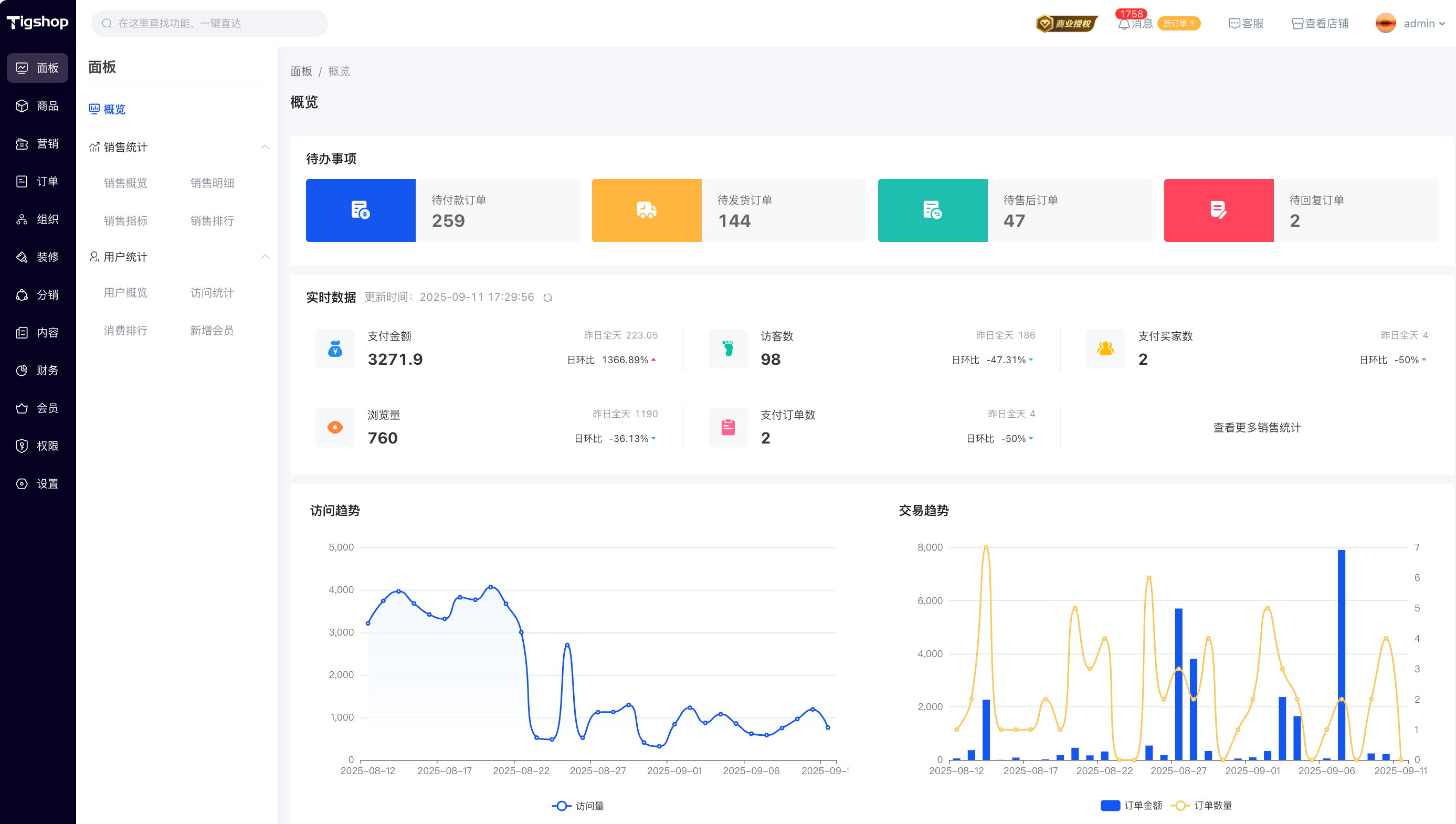Image resolution: width=1456 pixels, height=824 pixels.
Task: Open the 销售明细 menu item
Action: pyautogui.click(x=212, y=183)
